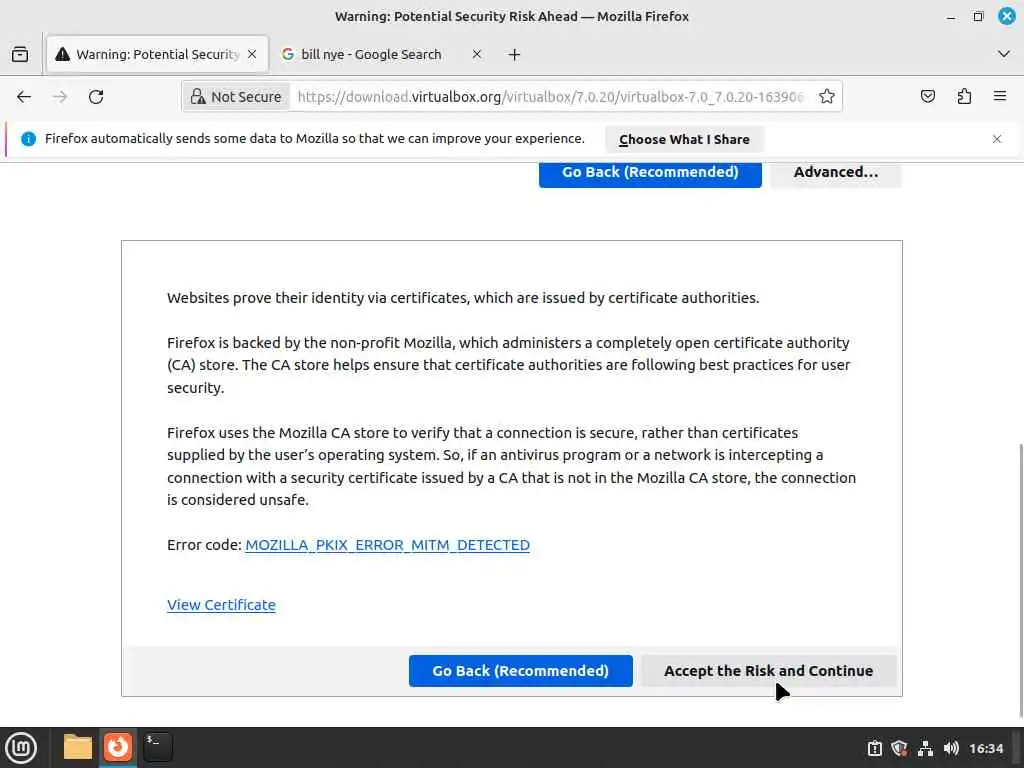This screenshot has width=1024, height=768.
Task: Click Go Back (Recommended) in advanced panel
Action: pos(520,671)
